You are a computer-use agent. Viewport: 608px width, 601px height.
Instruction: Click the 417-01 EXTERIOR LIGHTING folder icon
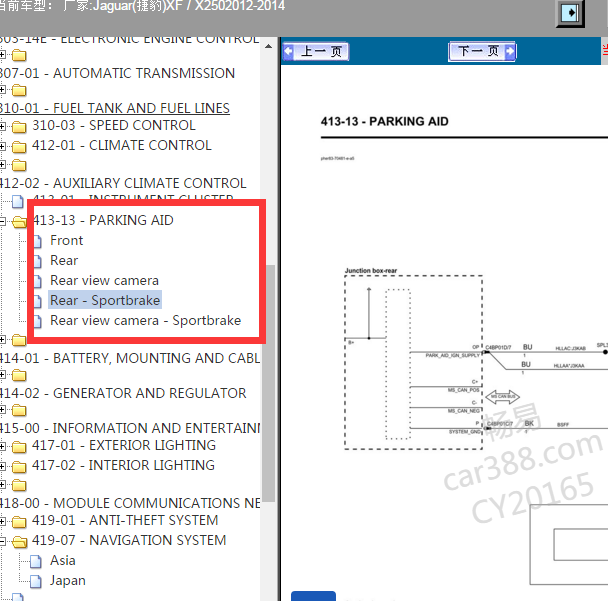pyautogui.click(x=19, y=447)
